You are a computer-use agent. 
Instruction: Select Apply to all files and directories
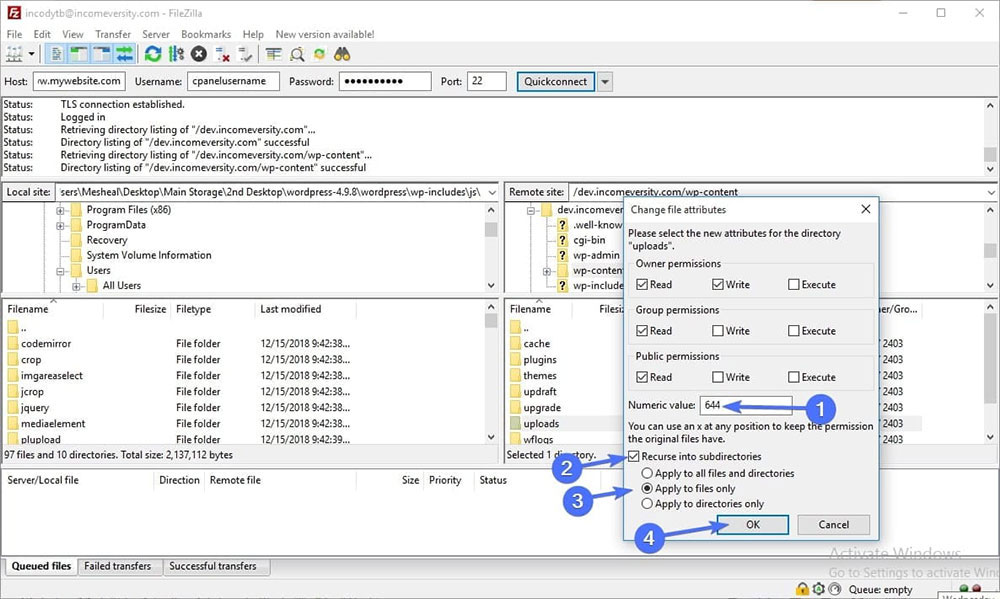point(647,473)
